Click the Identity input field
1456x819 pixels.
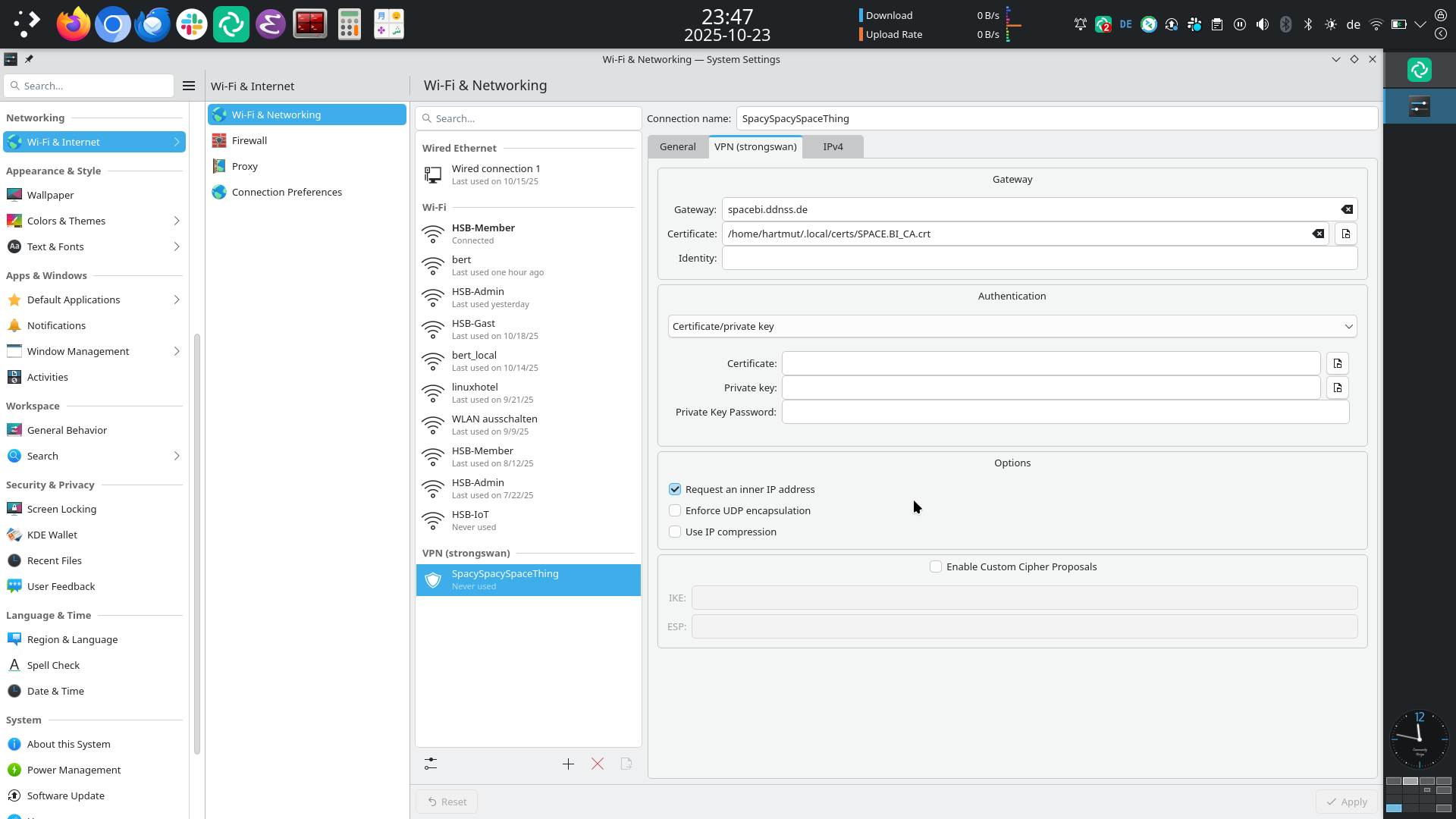[1039, 258]
